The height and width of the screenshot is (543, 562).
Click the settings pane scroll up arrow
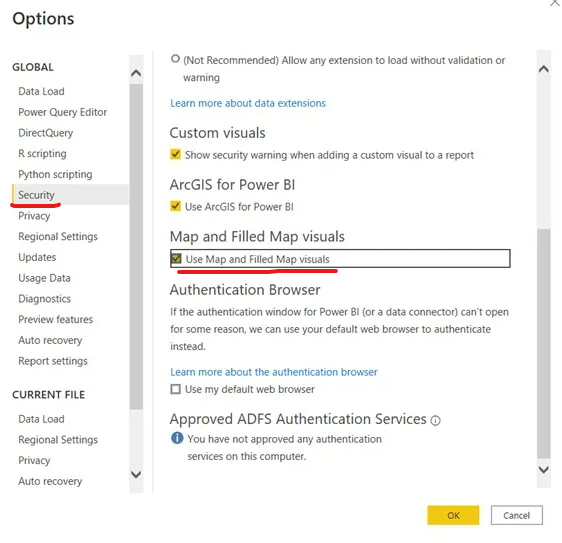point(544,69)
